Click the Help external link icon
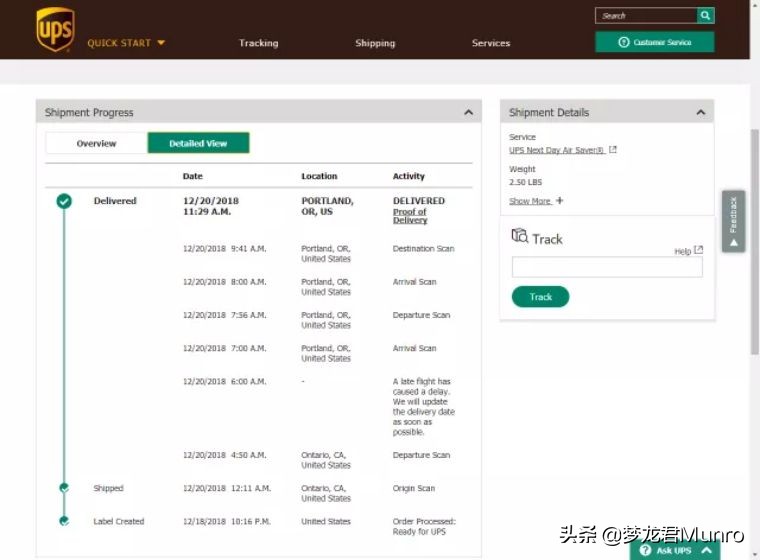Screen dimensions: 760x560 point(698,250)
